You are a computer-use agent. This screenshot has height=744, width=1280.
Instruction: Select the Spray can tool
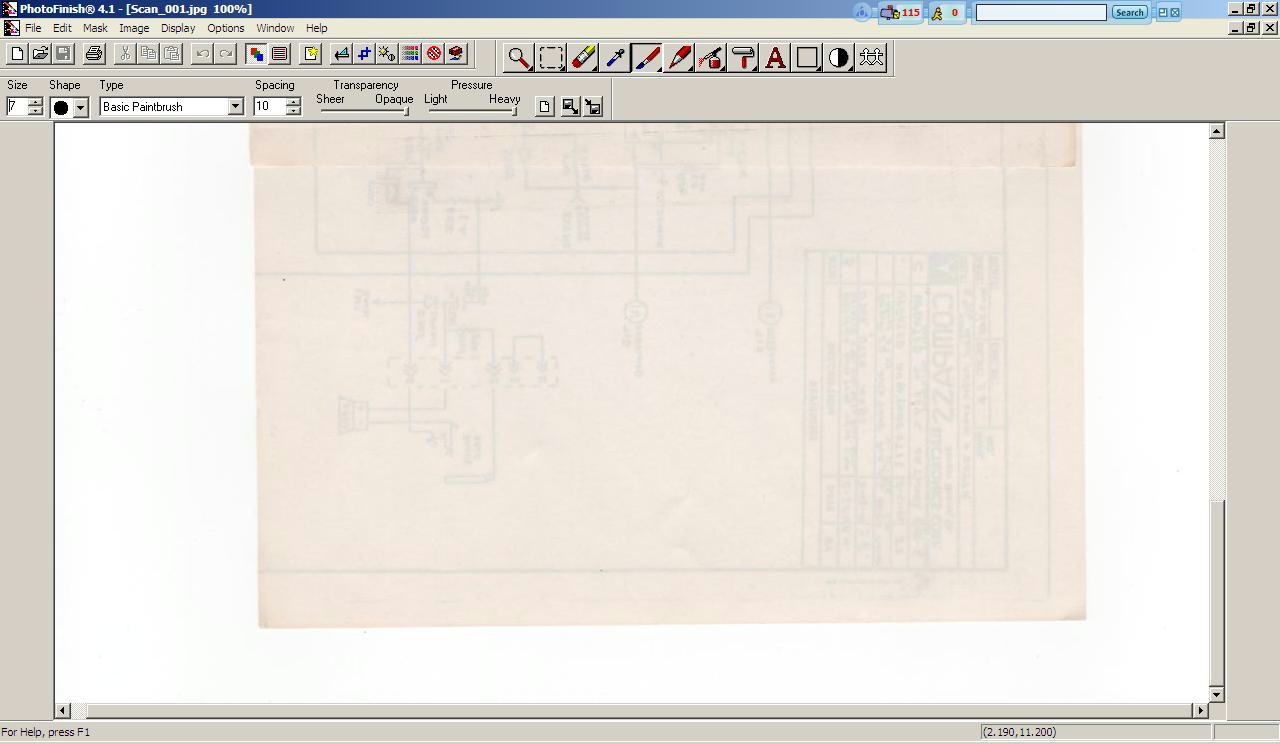pos(710,58)
